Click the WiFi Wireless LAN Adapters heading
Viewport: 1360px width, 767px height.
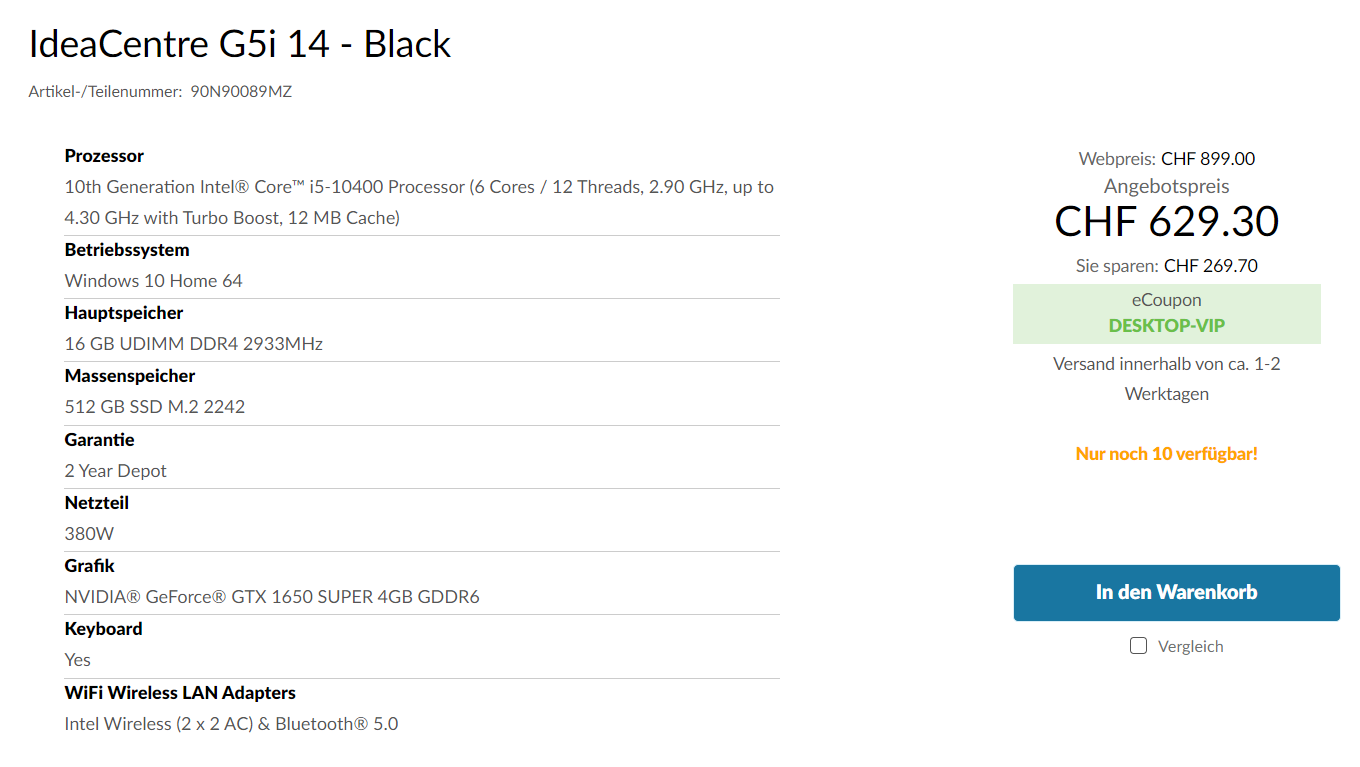(x=180, y=693)
